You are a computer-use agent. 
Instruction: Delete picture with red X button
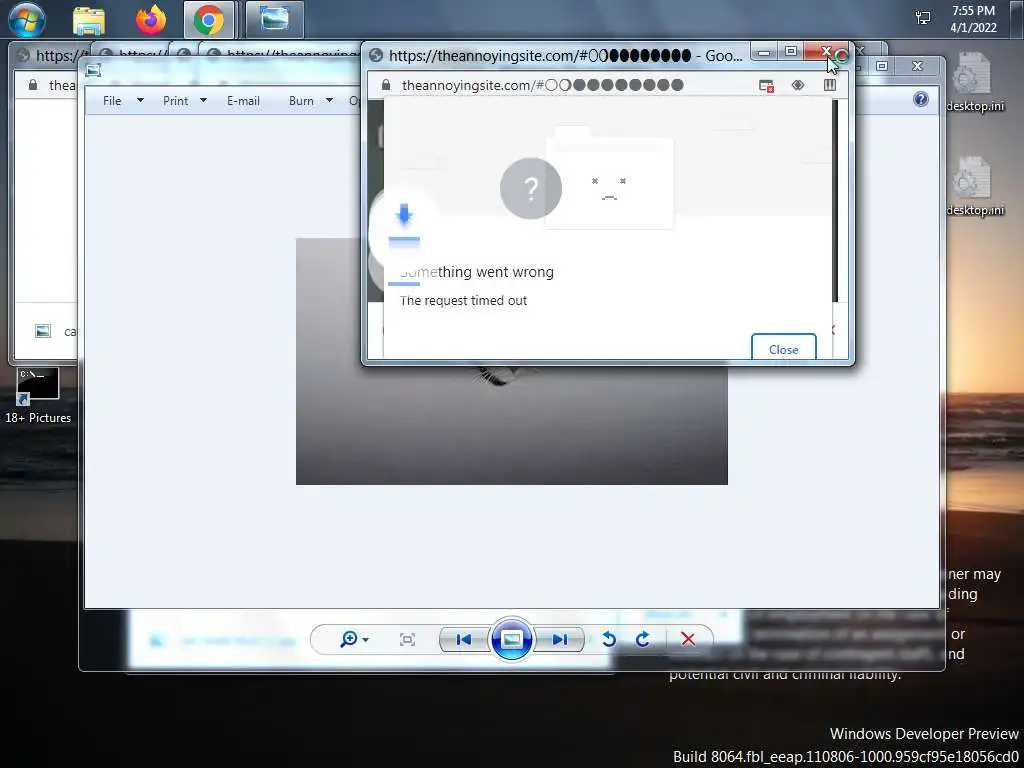[688, 639]
